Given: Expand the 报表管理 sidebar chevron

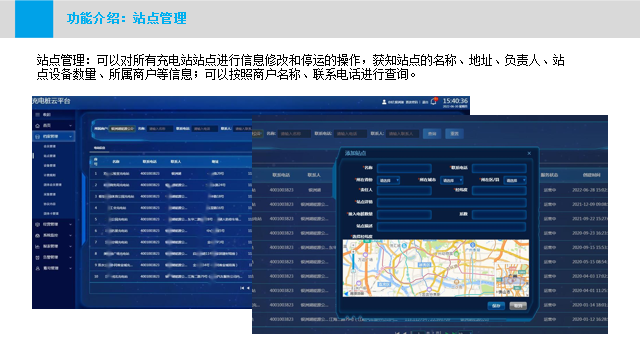Looking at the screenshot, I should click(70, 247).
